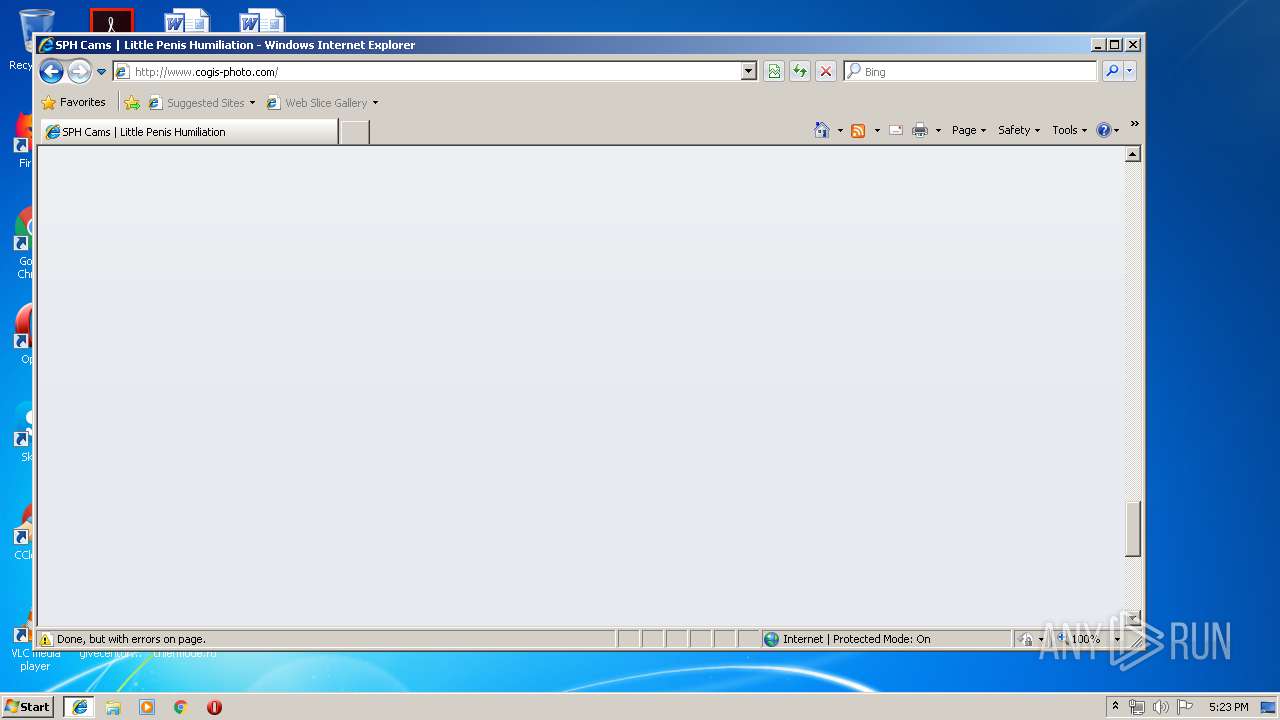Open Opera taskbar icon
This screenshot has width=1280, height=720.
(214, 707)
